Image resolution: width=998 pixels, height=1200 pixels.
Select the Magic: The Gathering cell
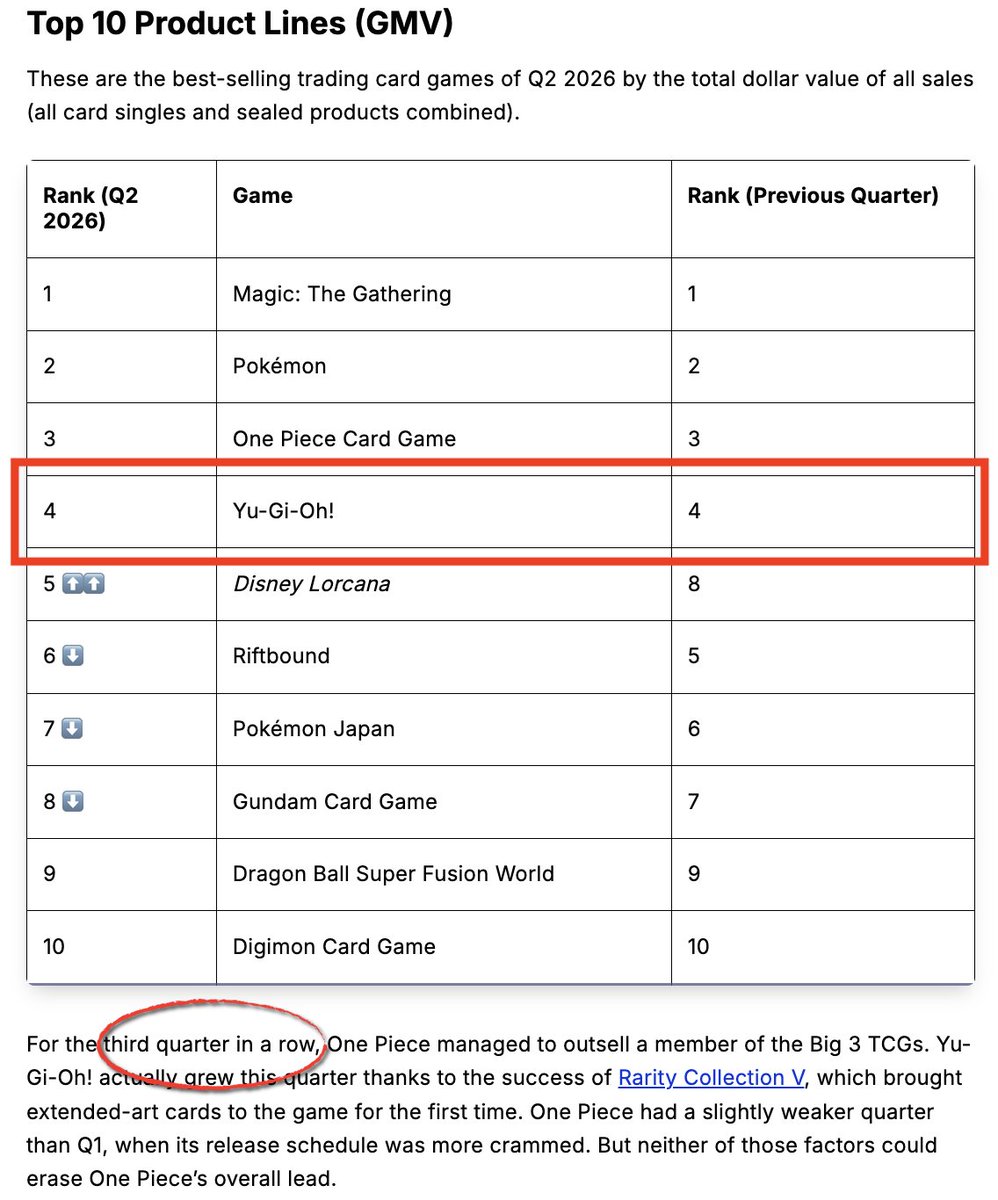point(444,294)
